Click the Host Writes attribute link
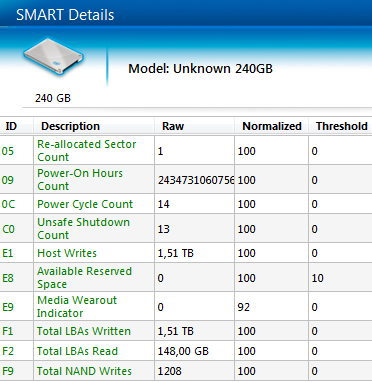The height and width of the screenshot is (383, 372). pyautogui.click(x=67, y=253)
